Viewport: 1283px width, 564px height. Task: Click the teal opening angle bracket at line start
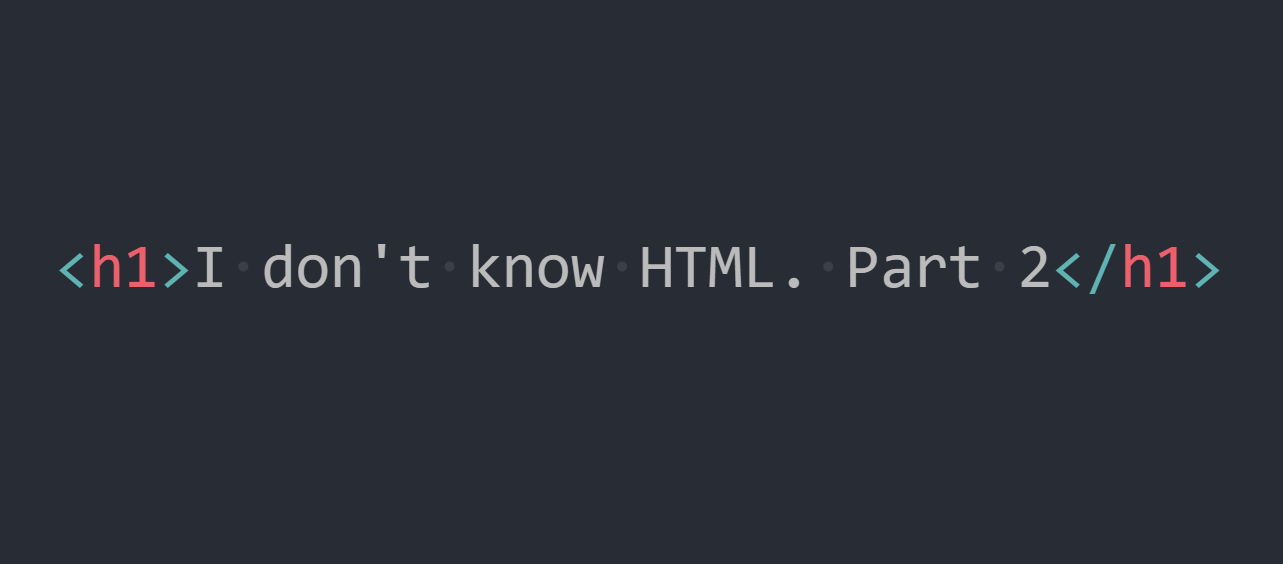pyautogui.click(x=72, y=270)
